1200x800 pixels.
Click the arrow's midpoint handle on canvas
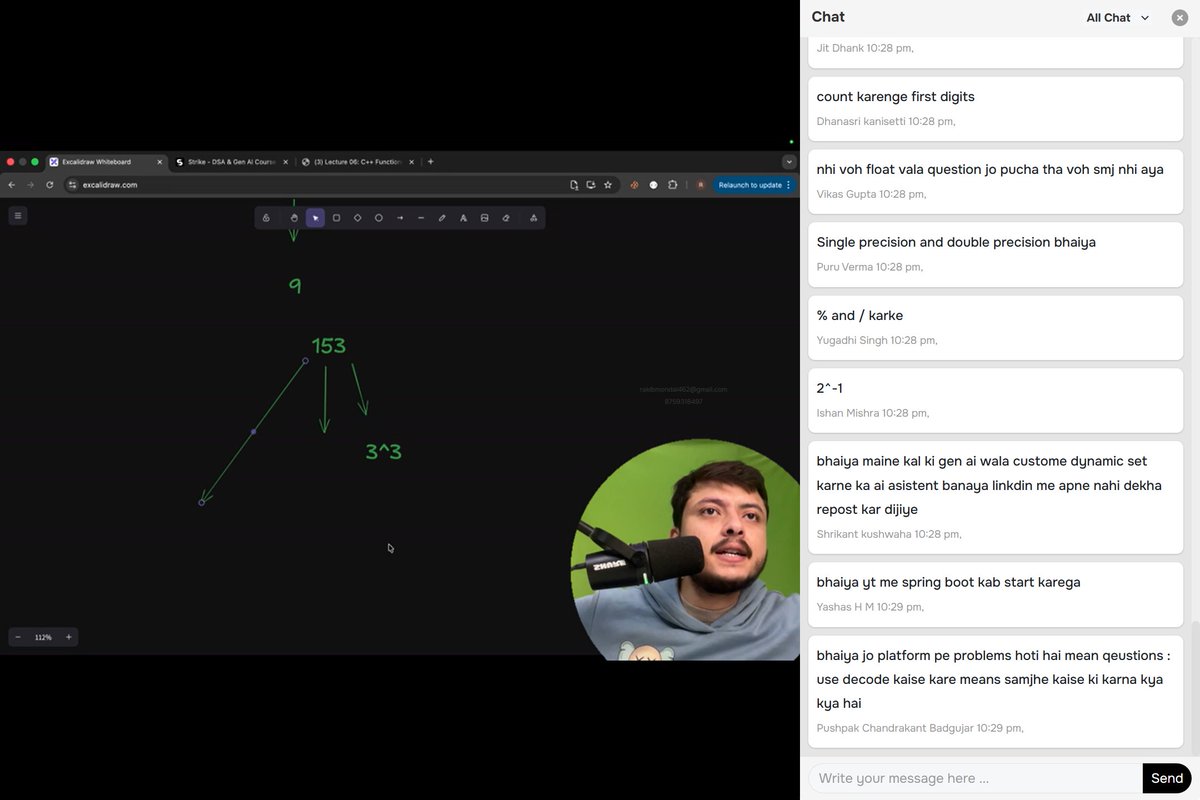[x=253, y=432]
